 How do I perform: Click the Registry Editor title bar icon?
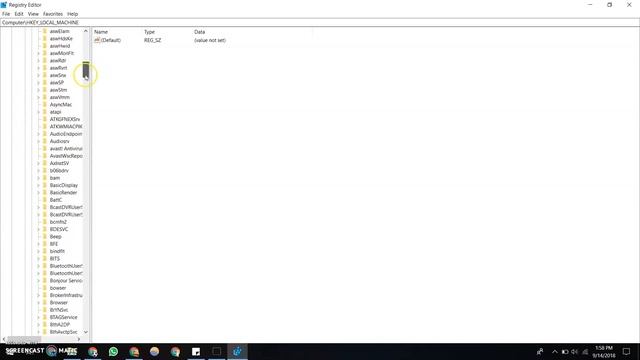click(x=4, y=5)
